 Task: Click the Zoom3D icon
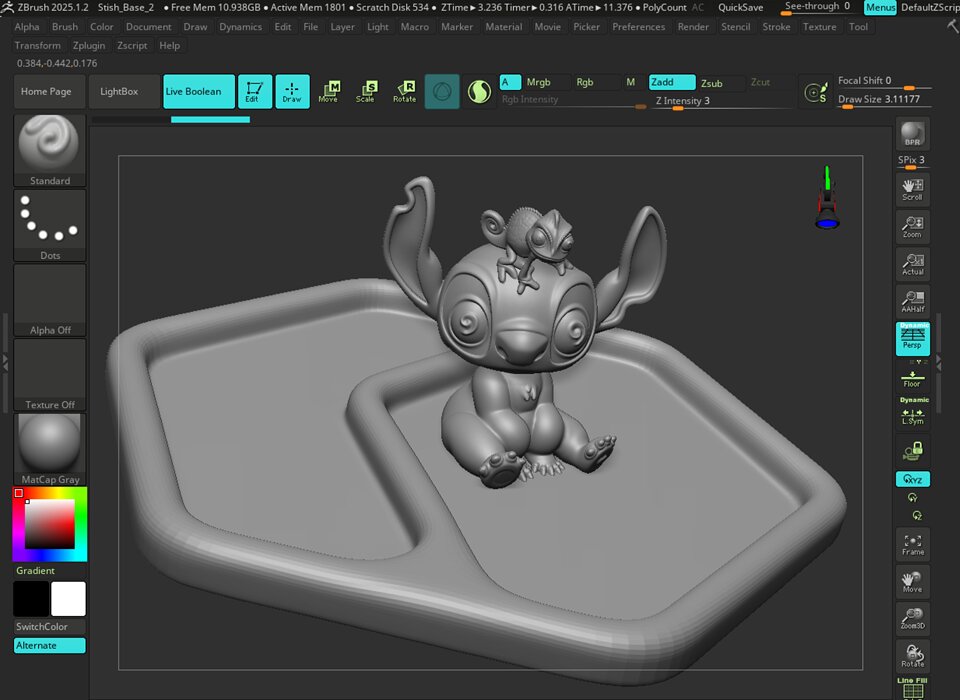click(x=912, y=619)
